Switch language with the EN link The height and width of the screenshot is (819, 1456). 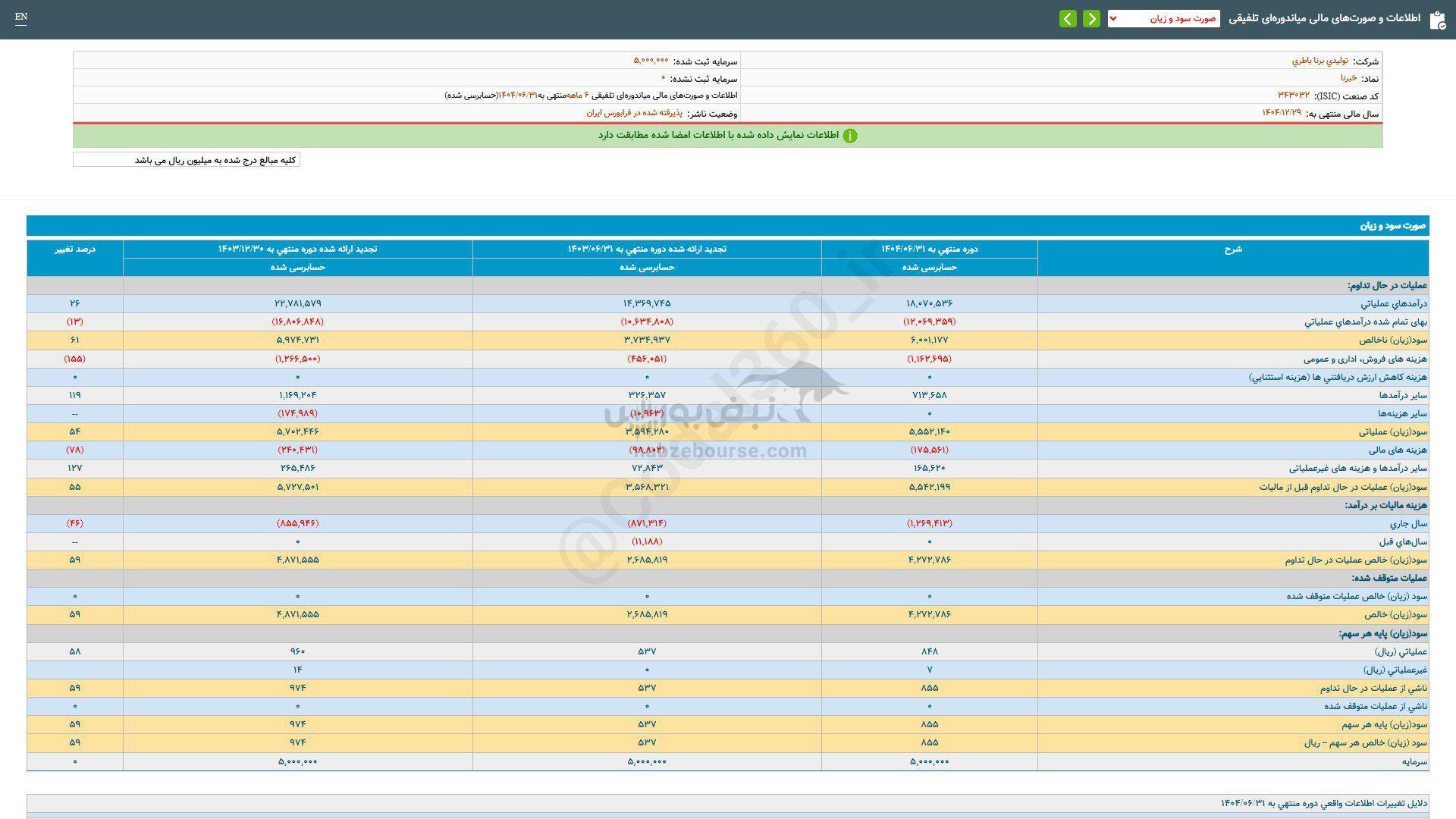21,17
